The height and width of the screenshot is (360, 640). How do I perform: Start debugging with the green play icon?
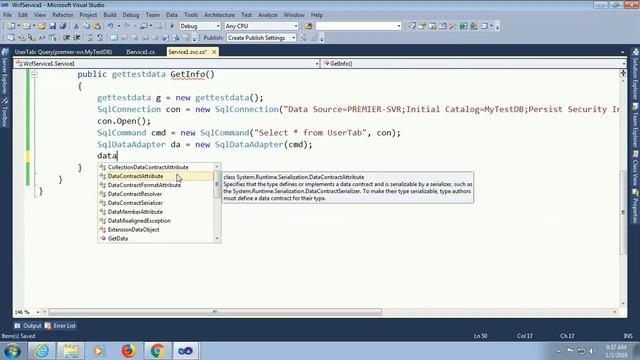pyautogui.click(x=172, y=26)
